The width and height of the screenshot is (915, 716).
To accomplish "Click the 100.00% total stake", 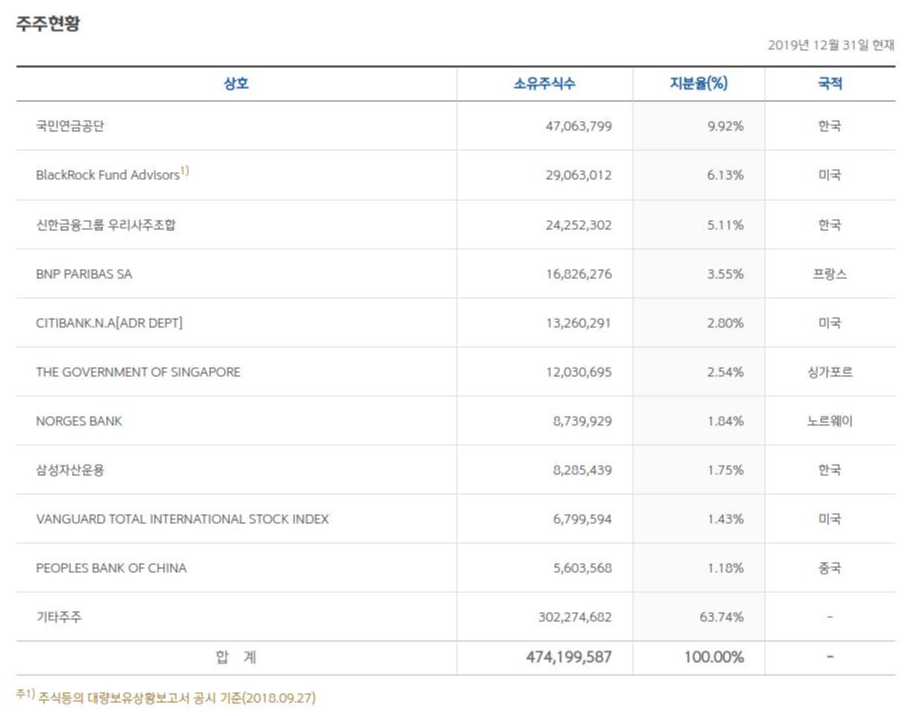I will [x=714, y=657].
